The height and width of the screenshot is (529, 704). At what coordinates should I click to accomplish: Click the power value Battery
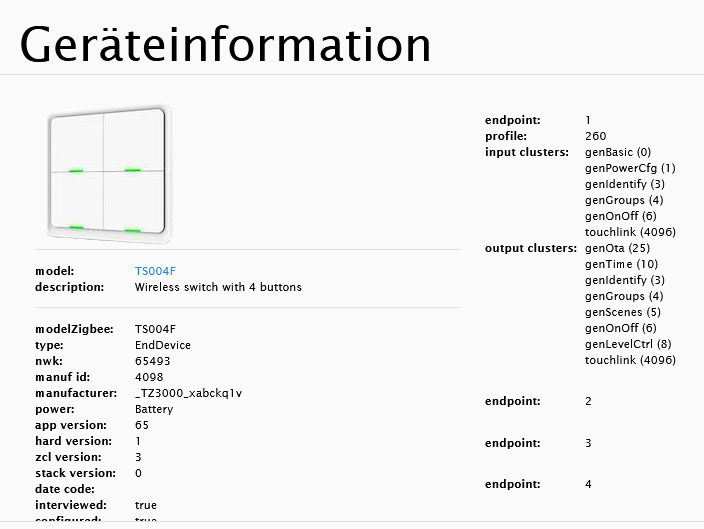pos(154,409)
